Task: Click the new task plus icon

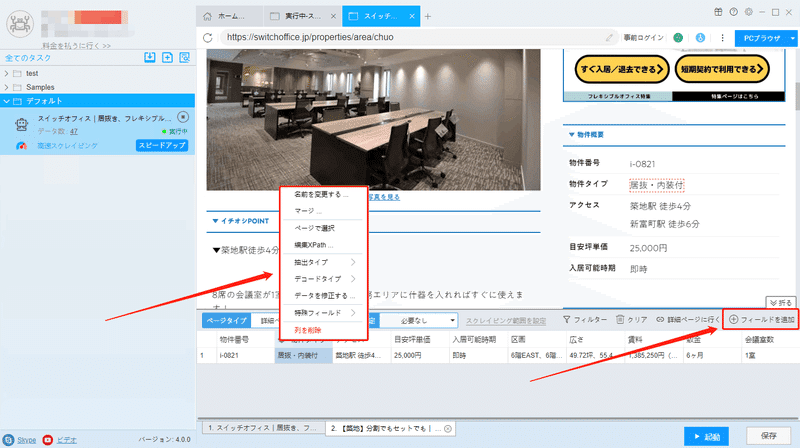Action: 167,57
